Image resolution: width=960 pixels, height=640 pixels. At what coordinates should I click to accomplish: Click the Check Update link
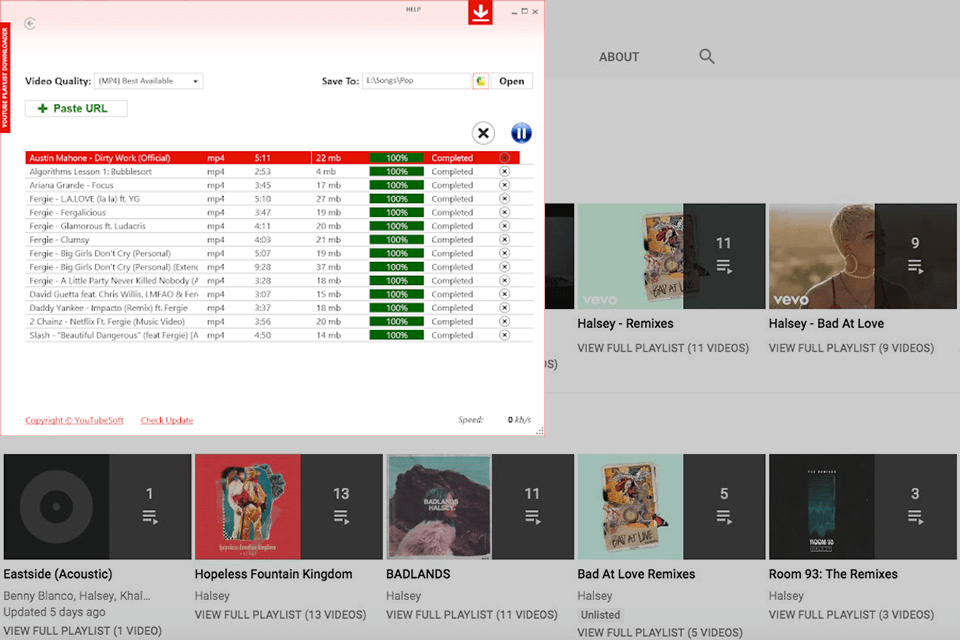pos(166,420)
